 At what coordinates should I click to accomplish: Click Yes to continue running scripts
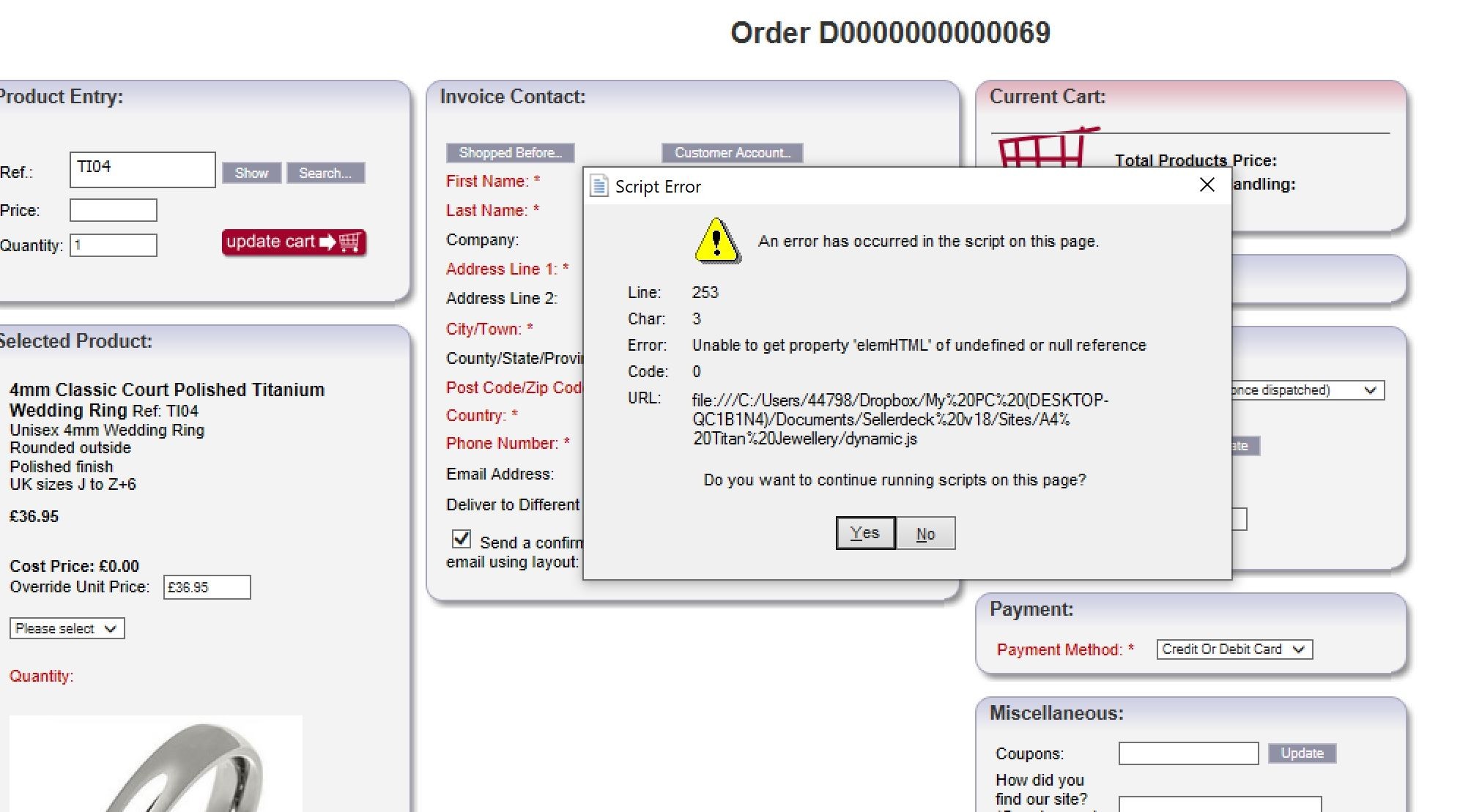[864, 533]
